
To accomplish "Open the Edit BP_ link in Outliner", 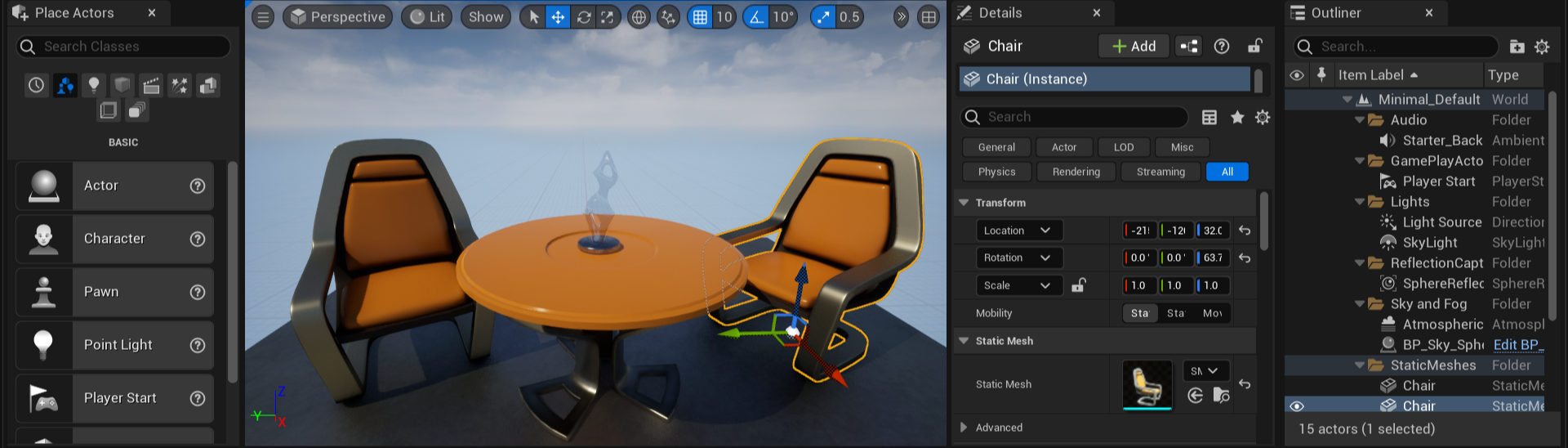I will coord(1517,345).
